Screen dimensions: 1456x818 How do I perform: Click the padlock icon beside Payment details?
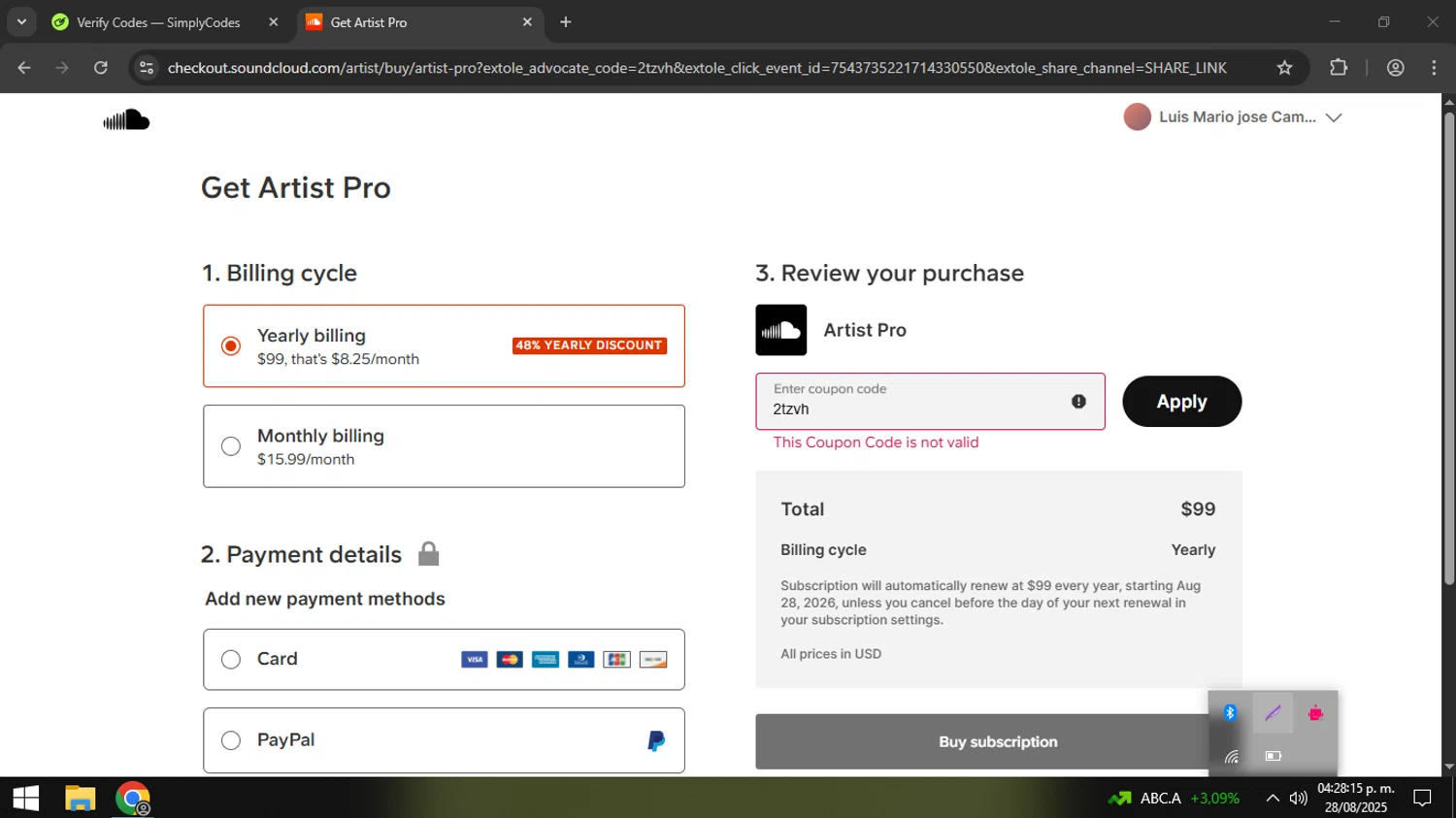[x=428, y=553]
